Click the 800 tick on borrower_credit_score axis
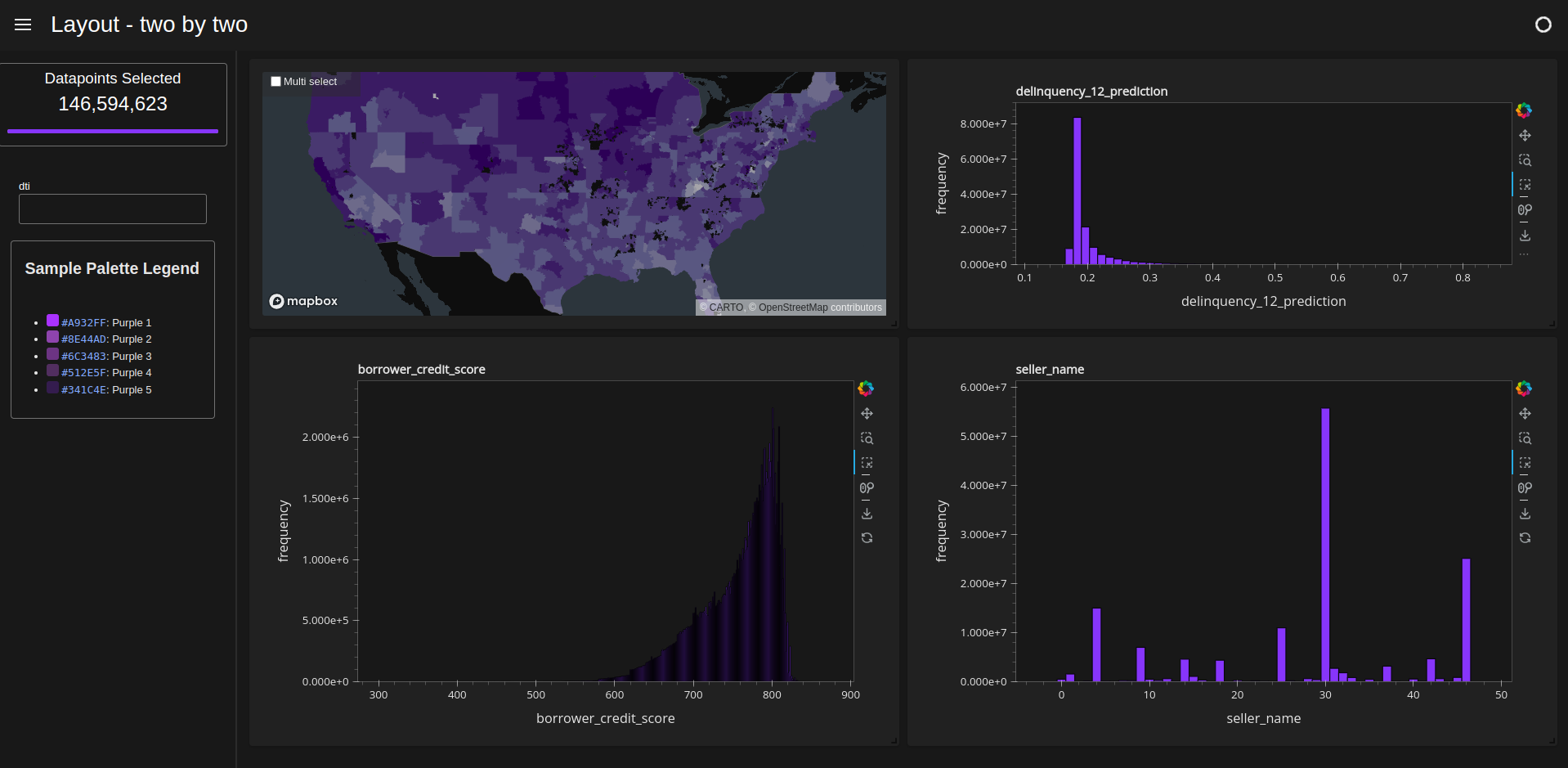 click(x=772, y=694)
